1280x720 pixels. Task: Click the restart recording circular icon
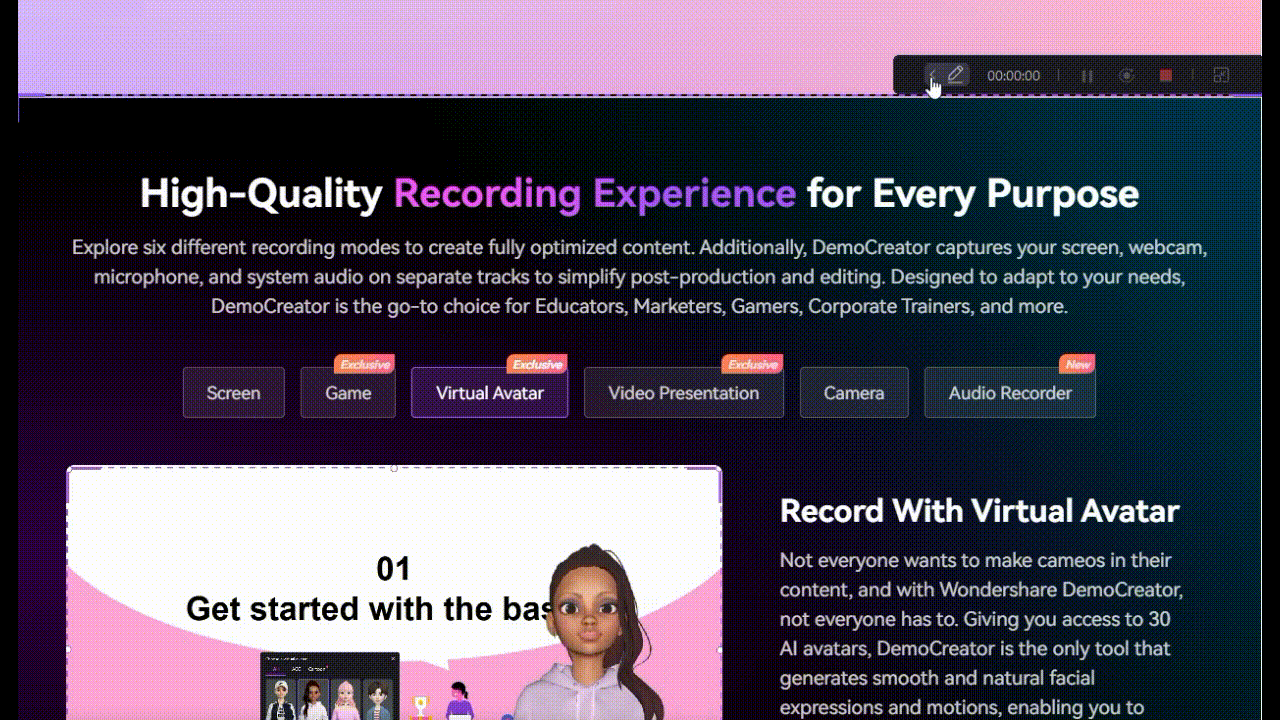tap(1126, 76)
